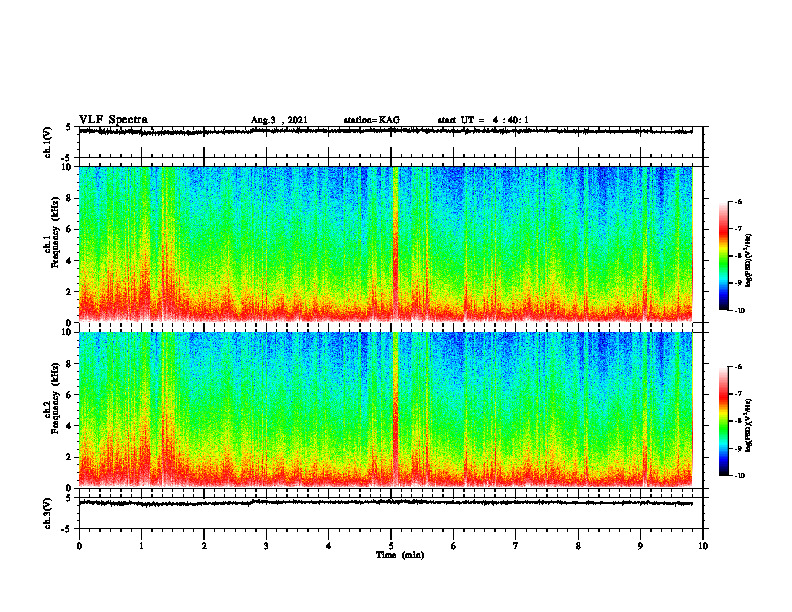
Task: Click the "3" tick on the Time axis
Action: pos(266,546)
